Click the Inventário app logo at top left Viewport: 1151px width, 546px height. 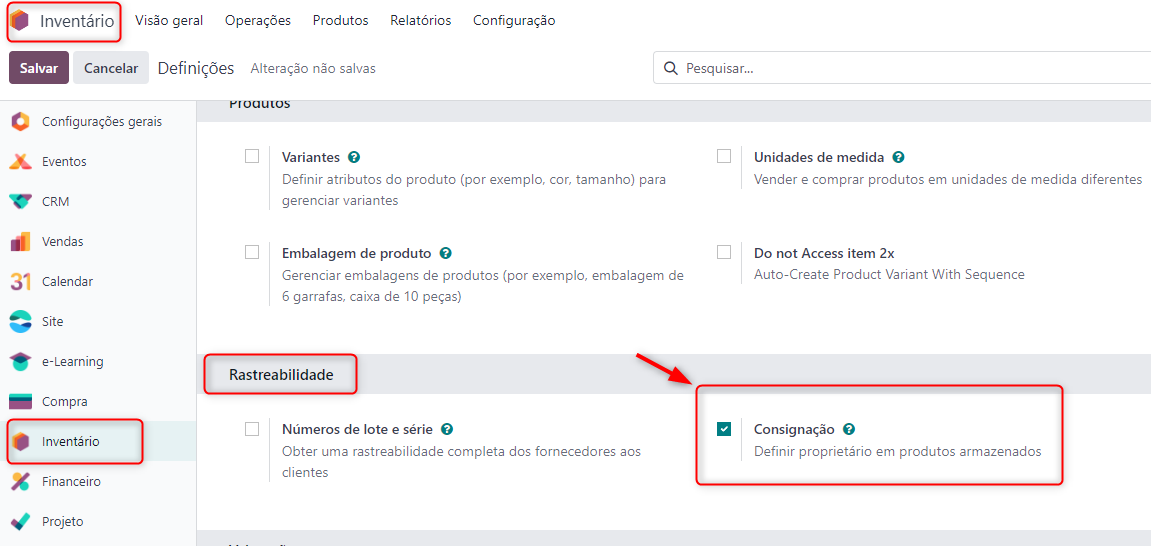[21, 21]
